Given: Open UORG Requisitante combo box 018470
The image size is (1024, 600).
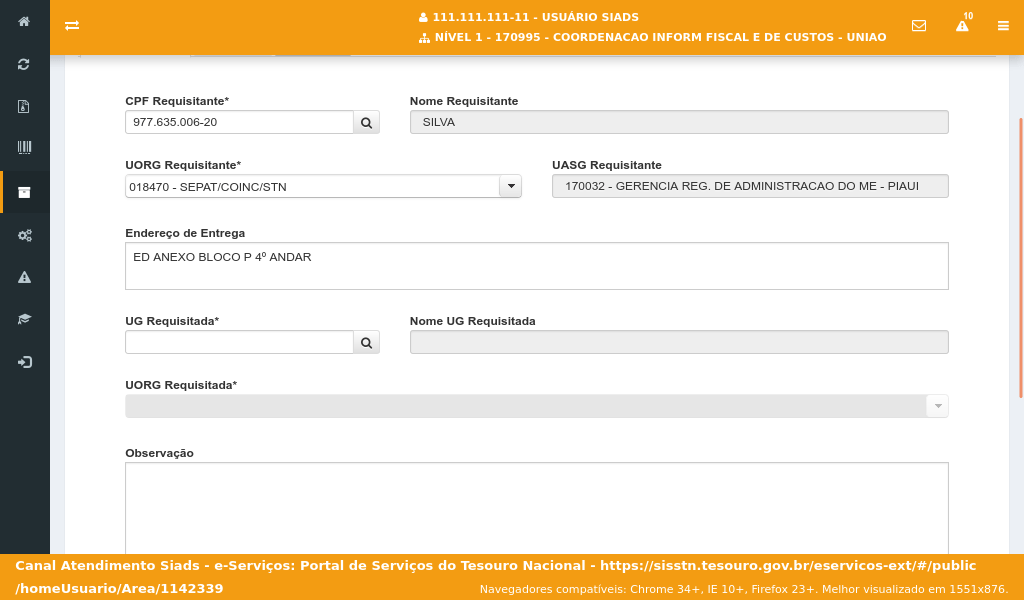Looking at the screenshot, I should [x=323, y=186].
